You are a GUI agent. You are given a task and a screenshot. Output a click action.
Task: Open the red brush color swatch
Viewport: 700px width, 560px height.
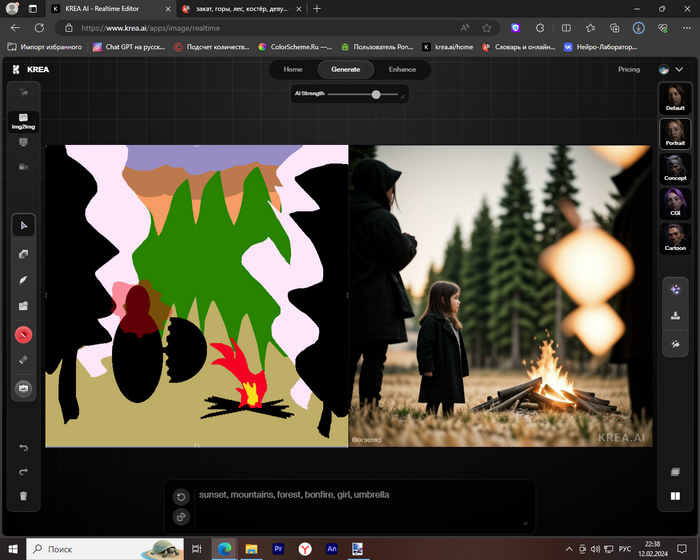point(24,334)
